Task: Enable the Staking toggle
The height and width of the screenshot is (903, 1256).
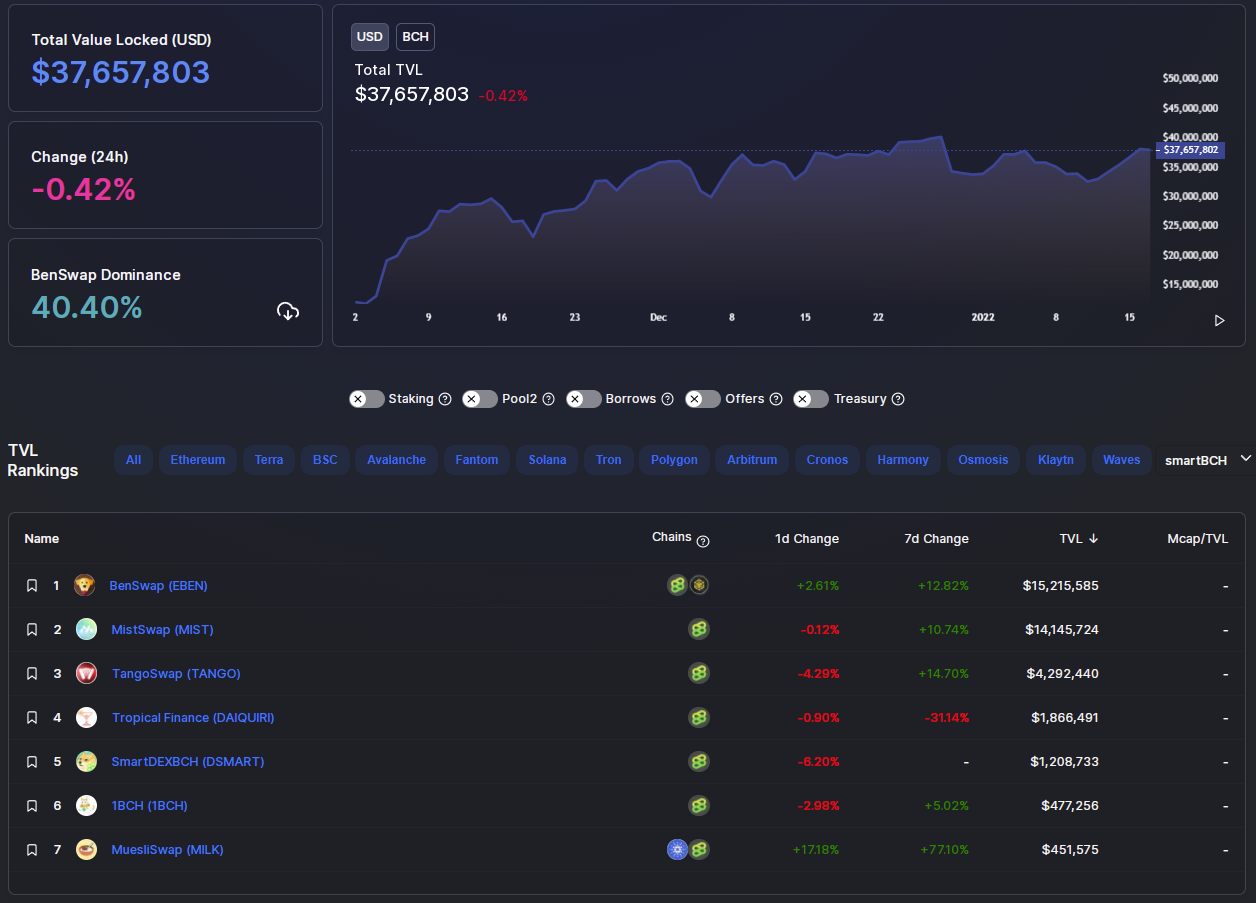Action: coord(367,399)
